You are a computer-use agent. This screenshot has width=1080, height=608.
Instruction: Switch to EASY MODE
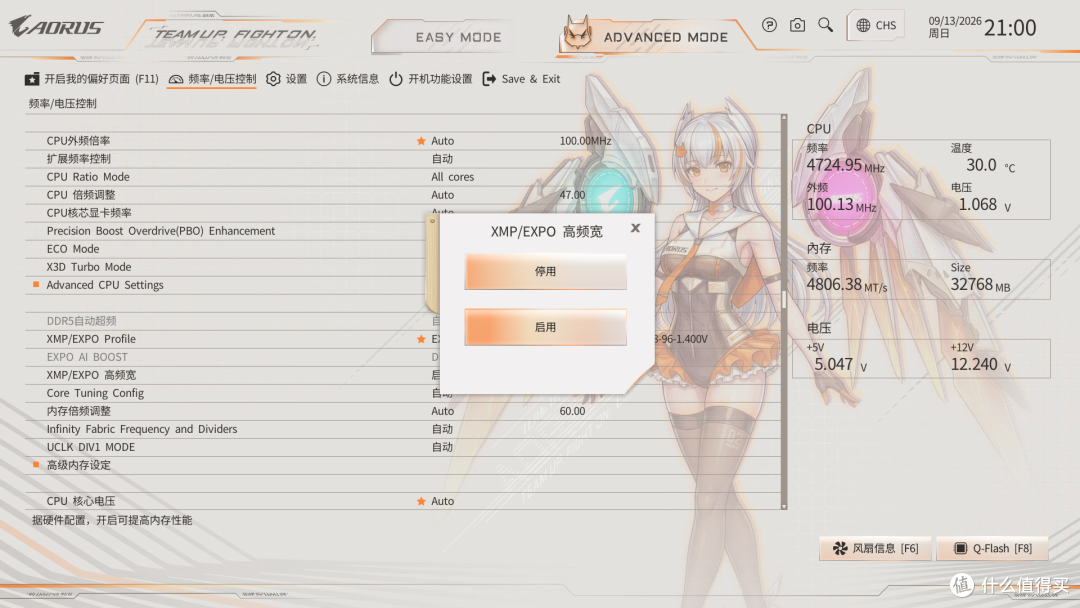tap(458, 37)
